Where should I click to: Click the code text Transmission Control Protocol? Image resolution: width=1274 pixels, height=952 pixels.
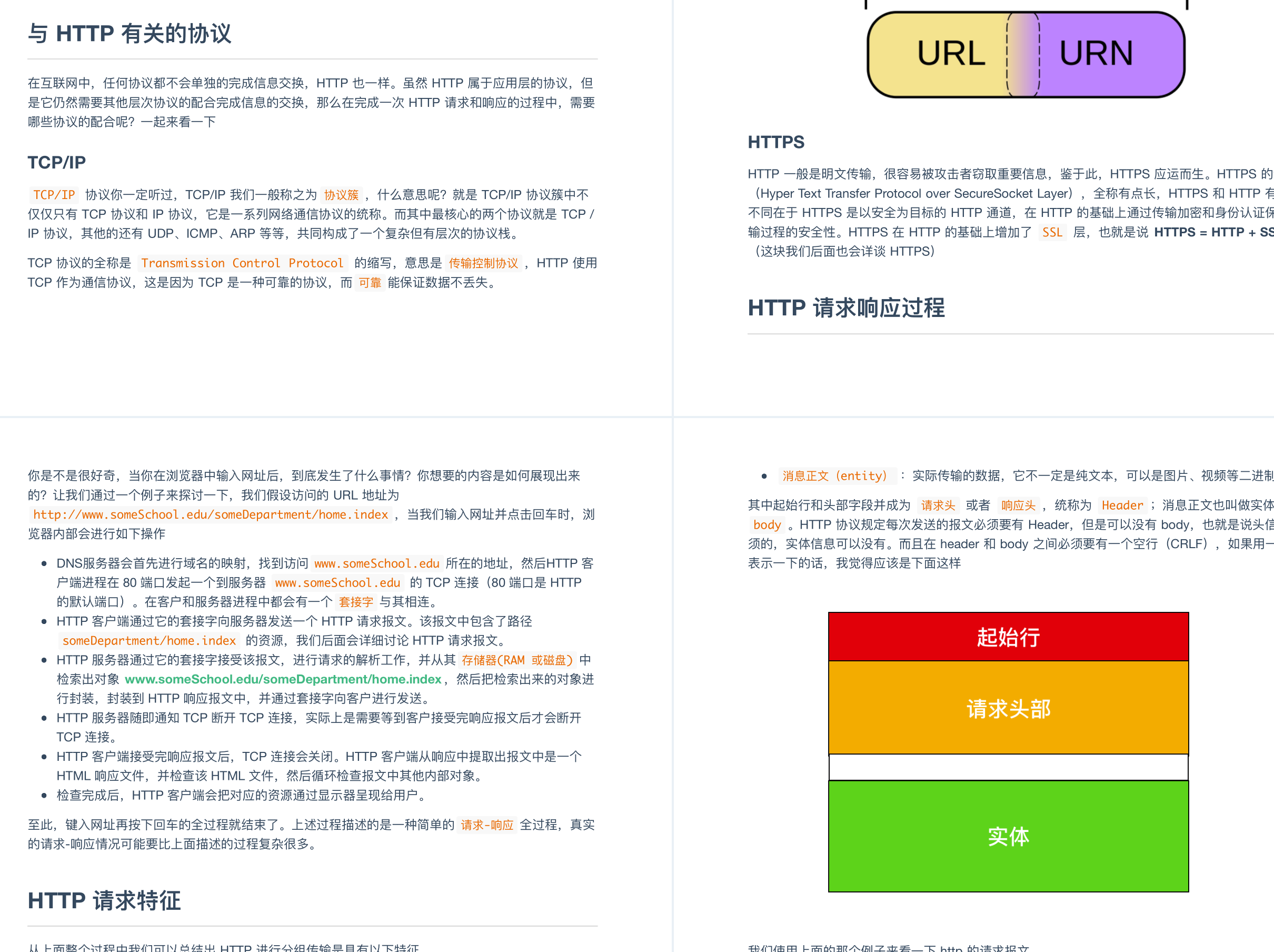pyautogui.click(x=242, y=263)
